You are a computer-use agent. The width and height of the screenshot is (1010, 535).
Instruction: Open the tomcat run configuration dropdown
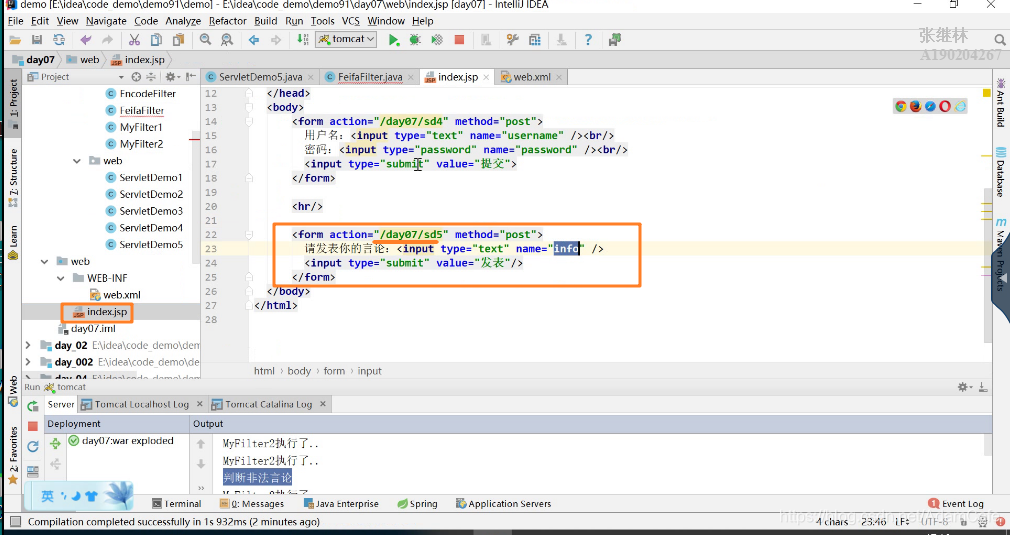[347, 39]
